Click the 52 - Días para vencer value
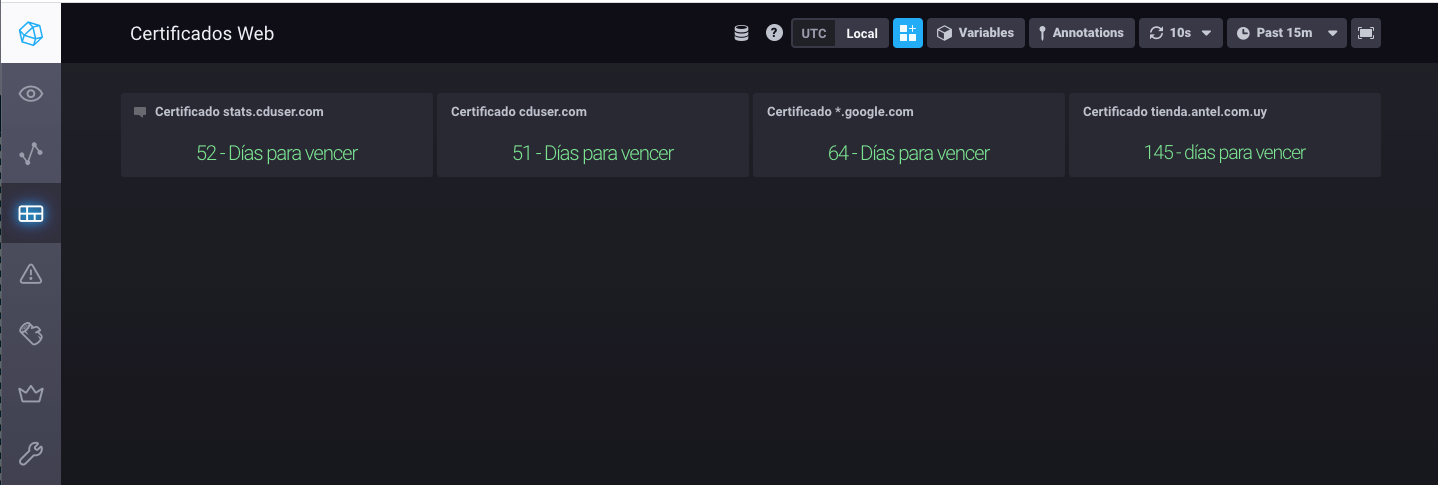The height and width of the screenshot is (485, 1438). coord(277,153)
